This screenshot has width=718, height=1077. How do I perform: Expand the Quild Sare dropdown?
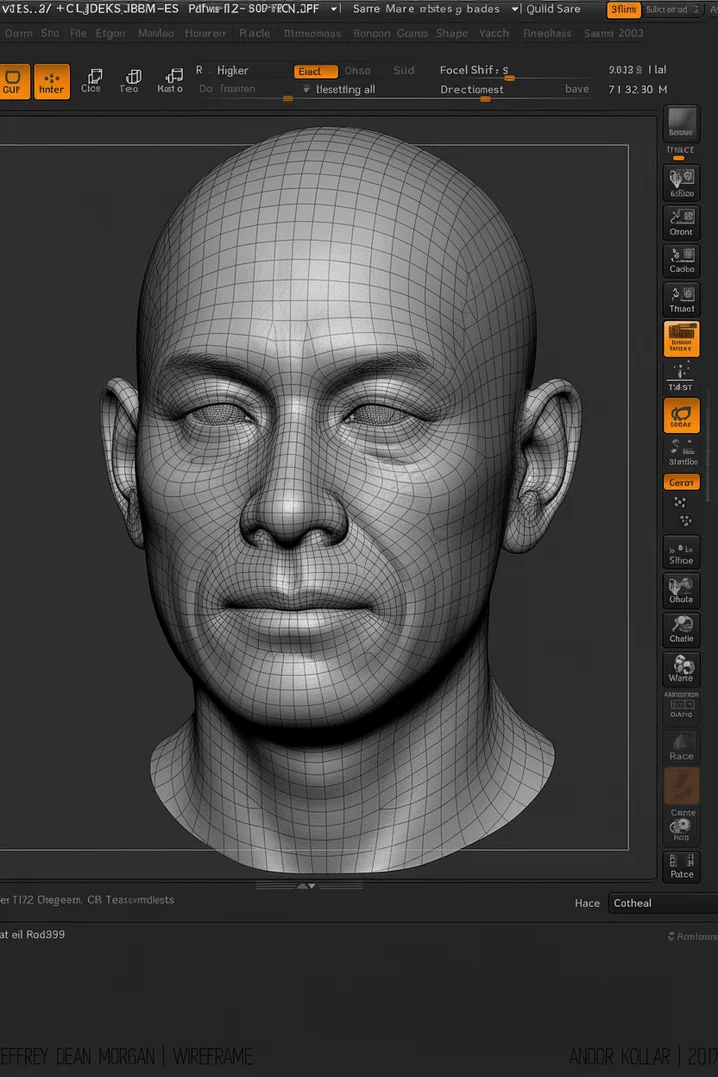tap(552, 9)
